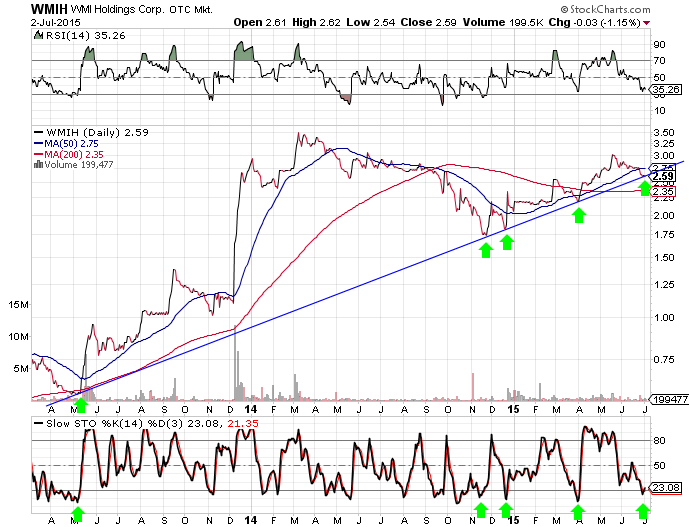Select the 'WMI Holdings Corp.' company name
The width and height of the screenshot is (689, 527).
tap(118, 9)
